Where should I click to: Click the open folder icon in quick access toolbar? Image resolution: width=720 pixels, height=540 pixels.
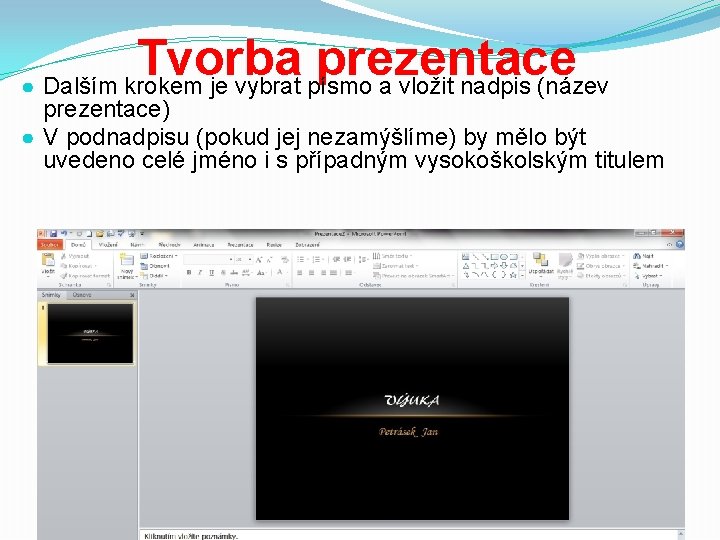(x=100, y=234)
